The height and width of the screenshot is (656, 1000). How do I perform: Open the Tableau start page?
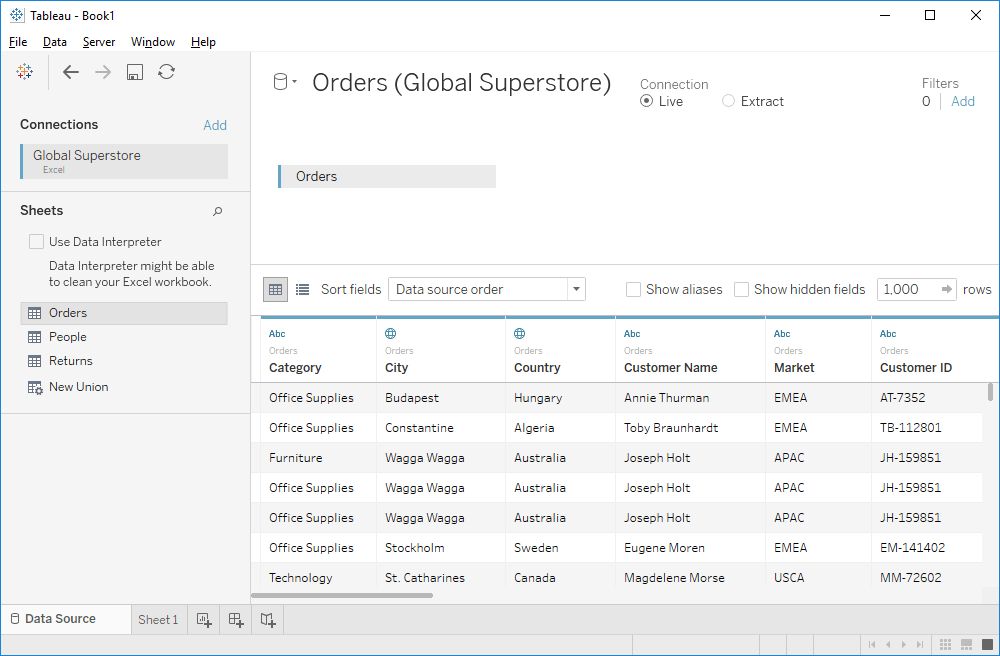click(24, 71)
